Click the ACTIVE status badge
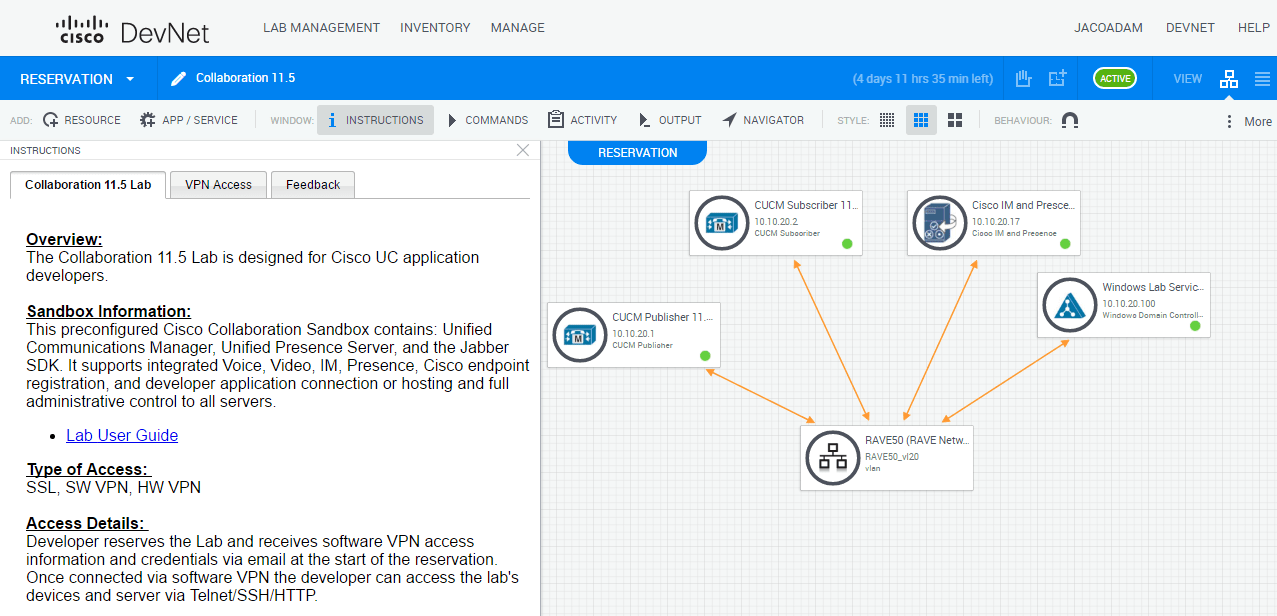Image resolution: width=1277 pixels, height=616 pixels. [x=1114, y=77]
